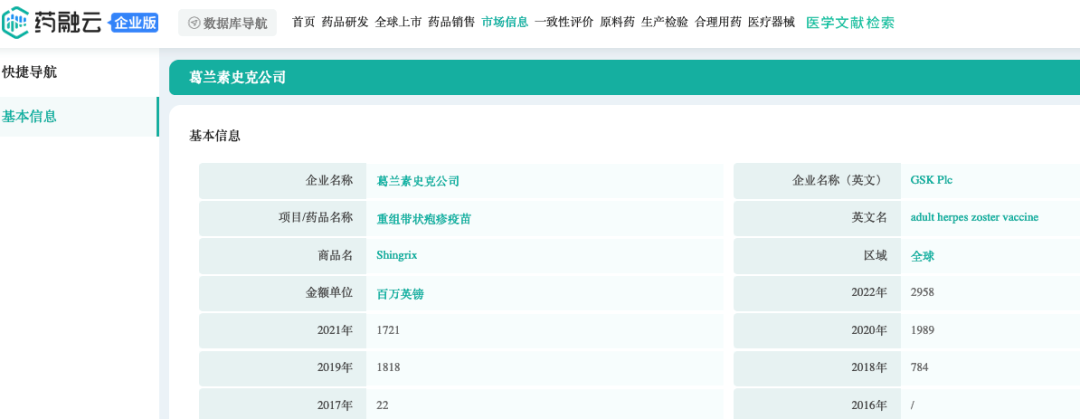Click the 2019年 value 1818

pyautogui.click(x=388, y=367)
